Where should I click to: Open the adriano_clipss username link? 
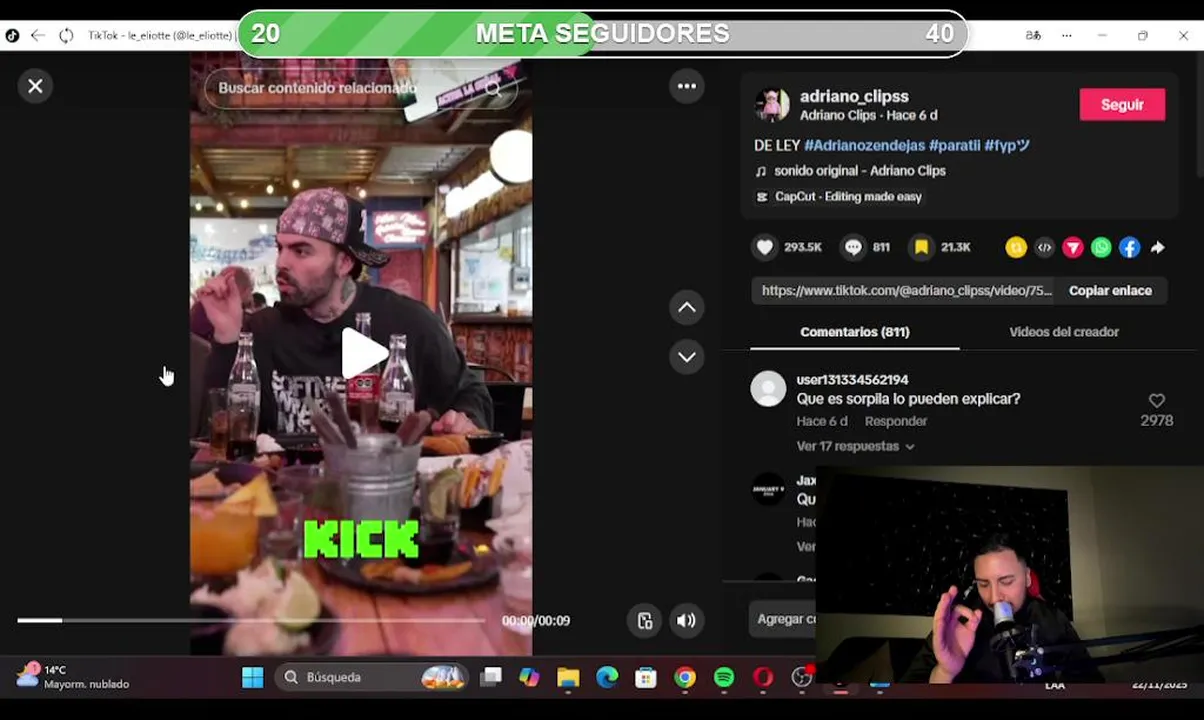[x=854, y=96]
